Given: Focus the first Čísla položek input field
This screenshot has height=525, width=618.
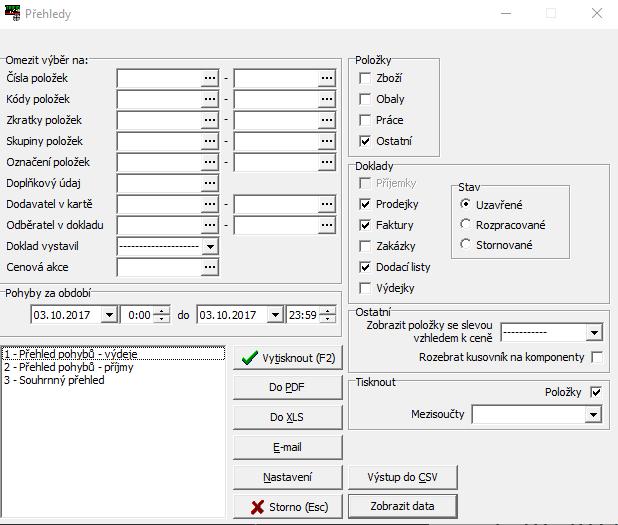Looking at the screenshot, I should click(159, 78).
